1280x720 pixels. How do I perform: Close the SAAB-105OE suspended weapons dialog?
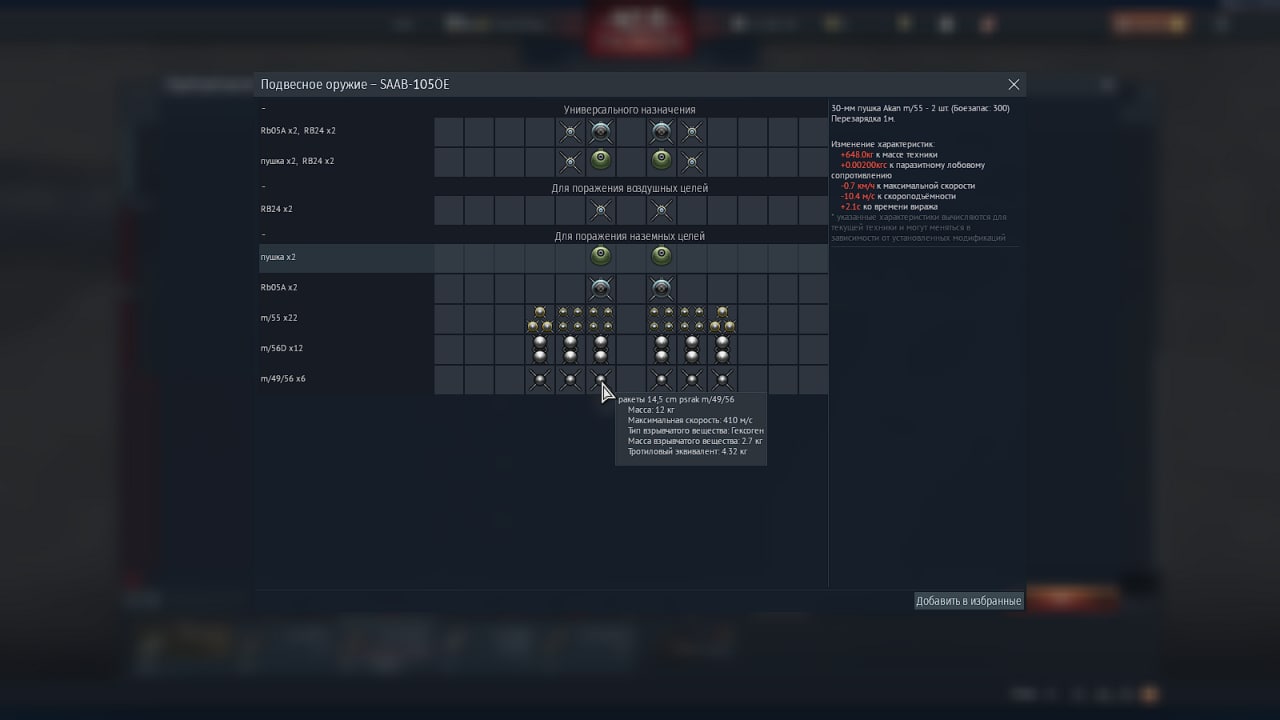[1014, 85]
